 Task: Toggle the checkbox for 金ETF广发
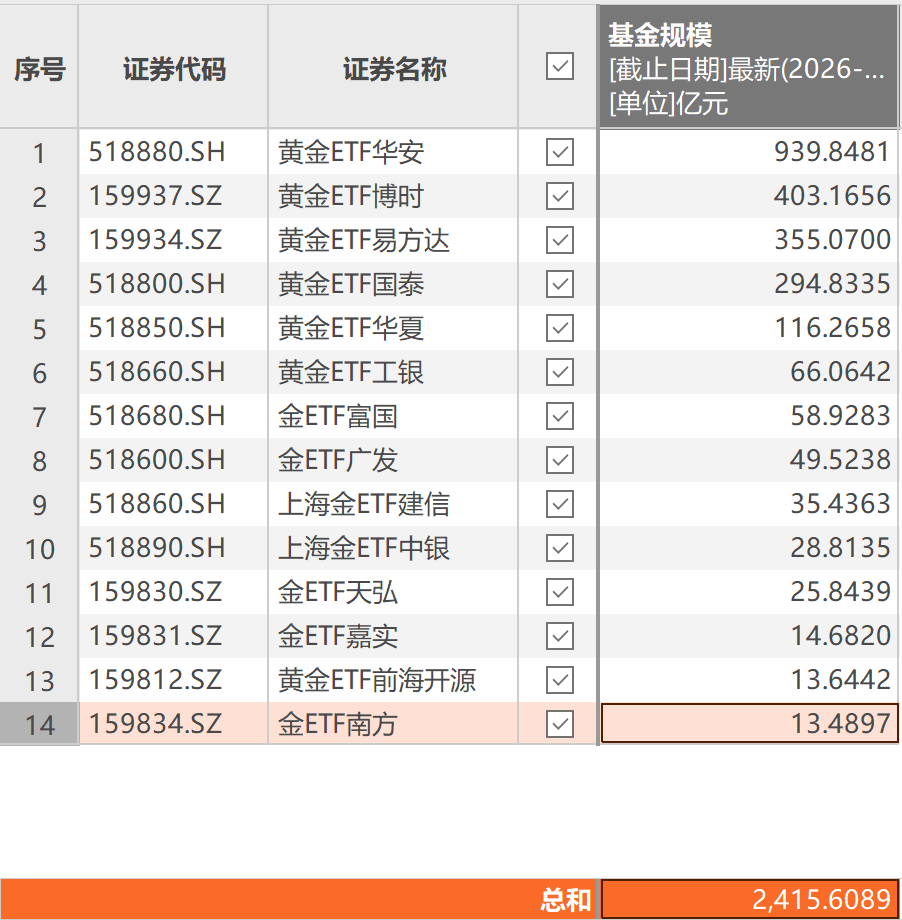pos(559,460)
